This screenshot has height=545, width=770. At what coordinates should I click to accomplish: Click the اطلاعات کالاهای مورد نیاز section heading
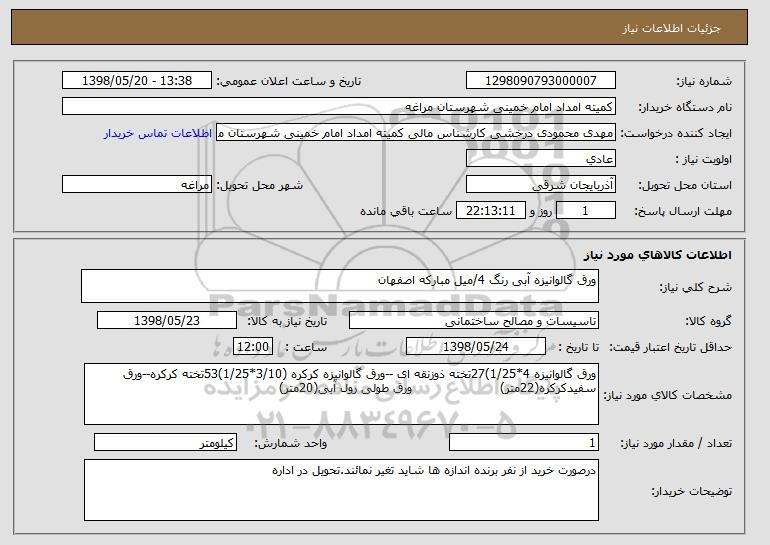point(658,255)
